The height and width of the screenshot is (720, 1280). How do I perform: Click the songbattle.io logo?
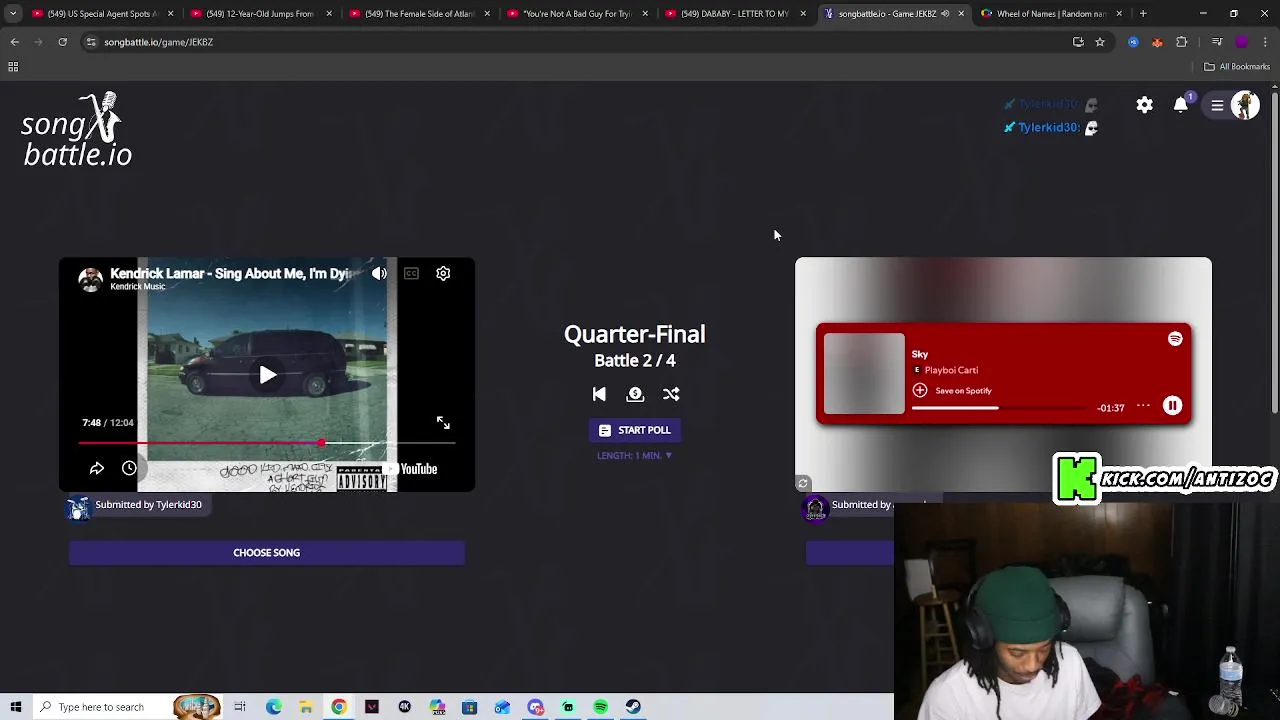pyautogui.click(x=77, y=130)
